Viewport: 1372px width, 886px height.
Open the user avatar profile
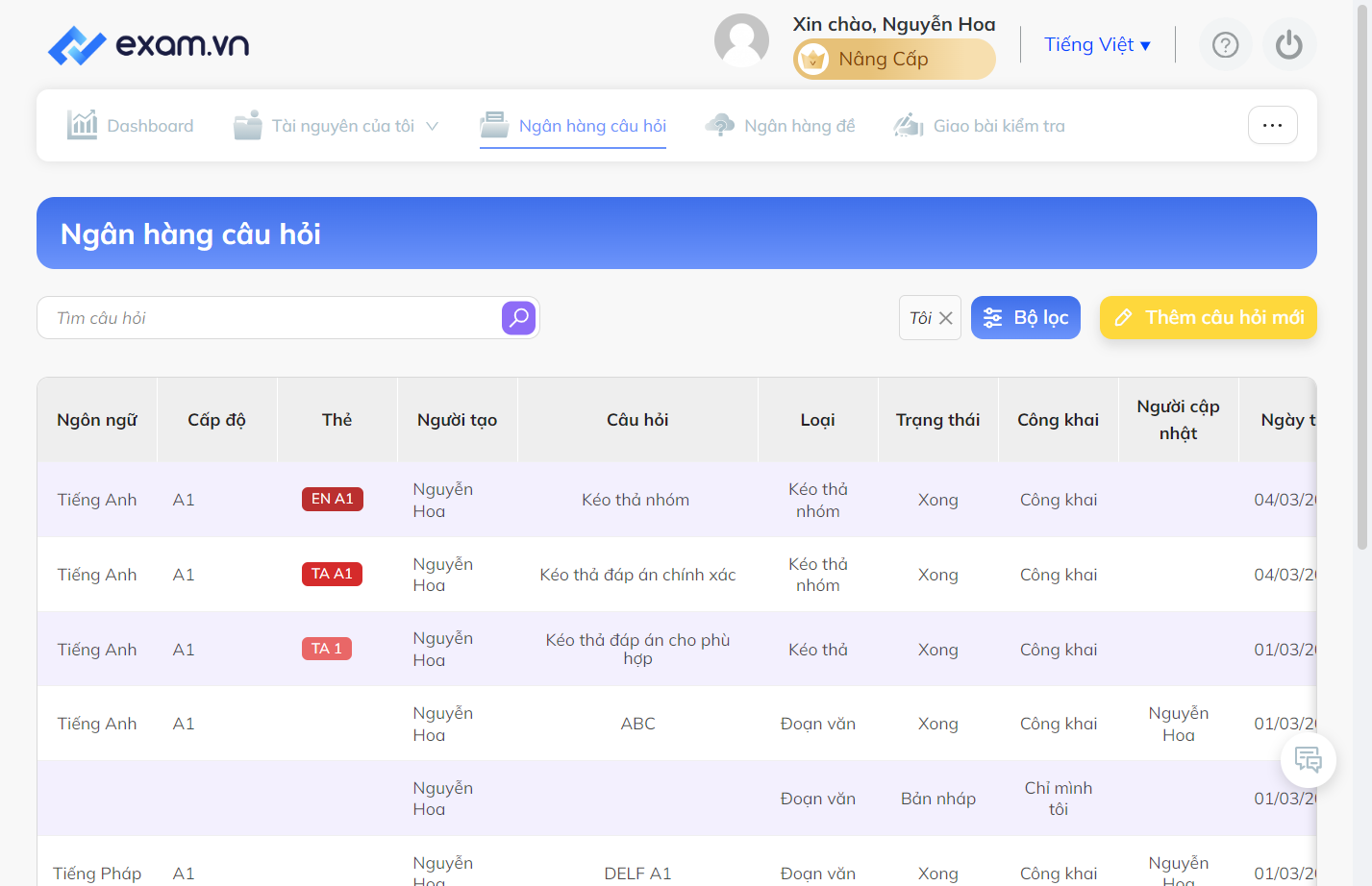tap(741, 40)
